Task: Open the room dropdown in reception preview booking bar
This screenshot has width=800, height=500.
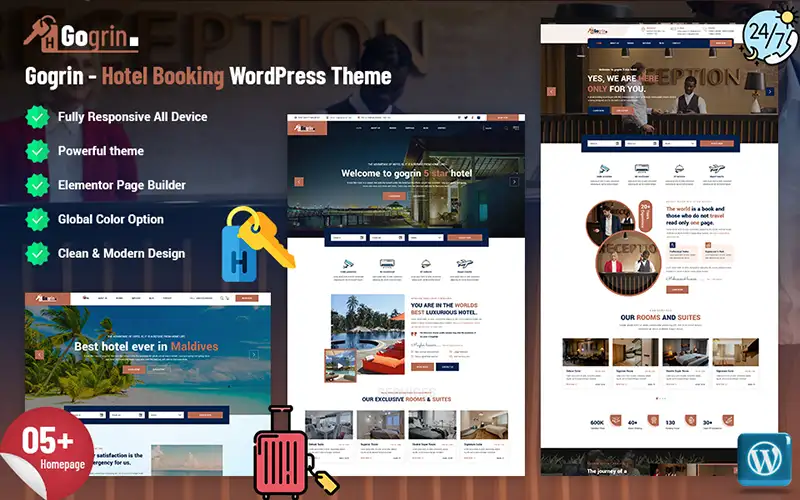Action: point(679,144)
